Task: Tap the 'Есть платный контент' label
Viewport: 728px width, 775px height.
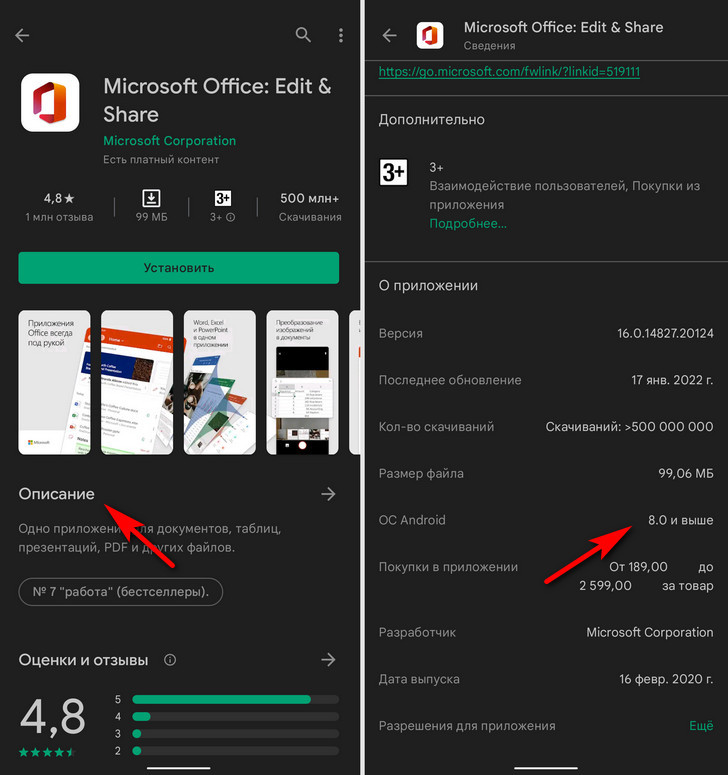Action: (161, 160)
